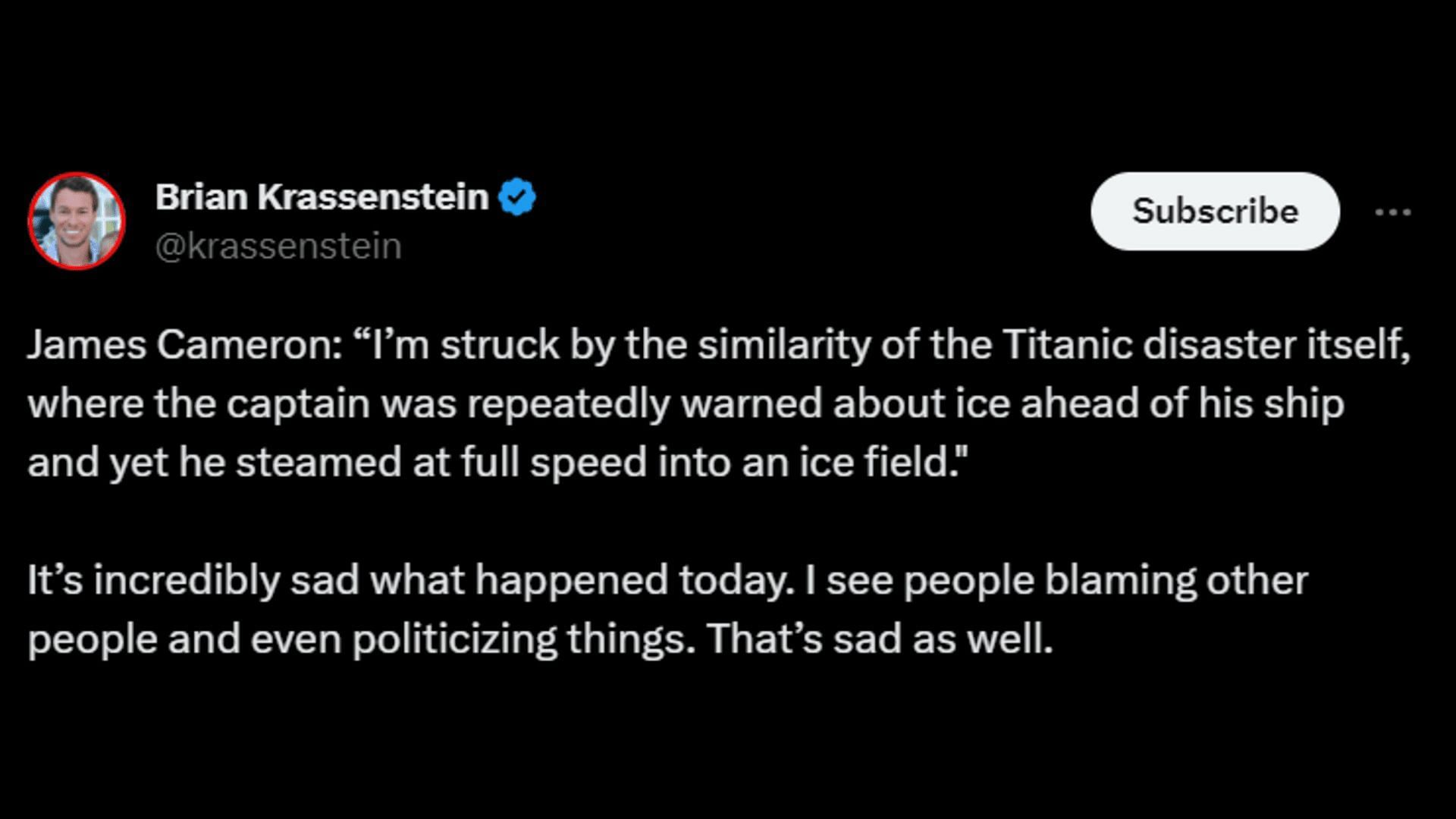Open the Brian Krassenstein display name link
This screenshot has height=819, width=1456.
click(322, 197)
